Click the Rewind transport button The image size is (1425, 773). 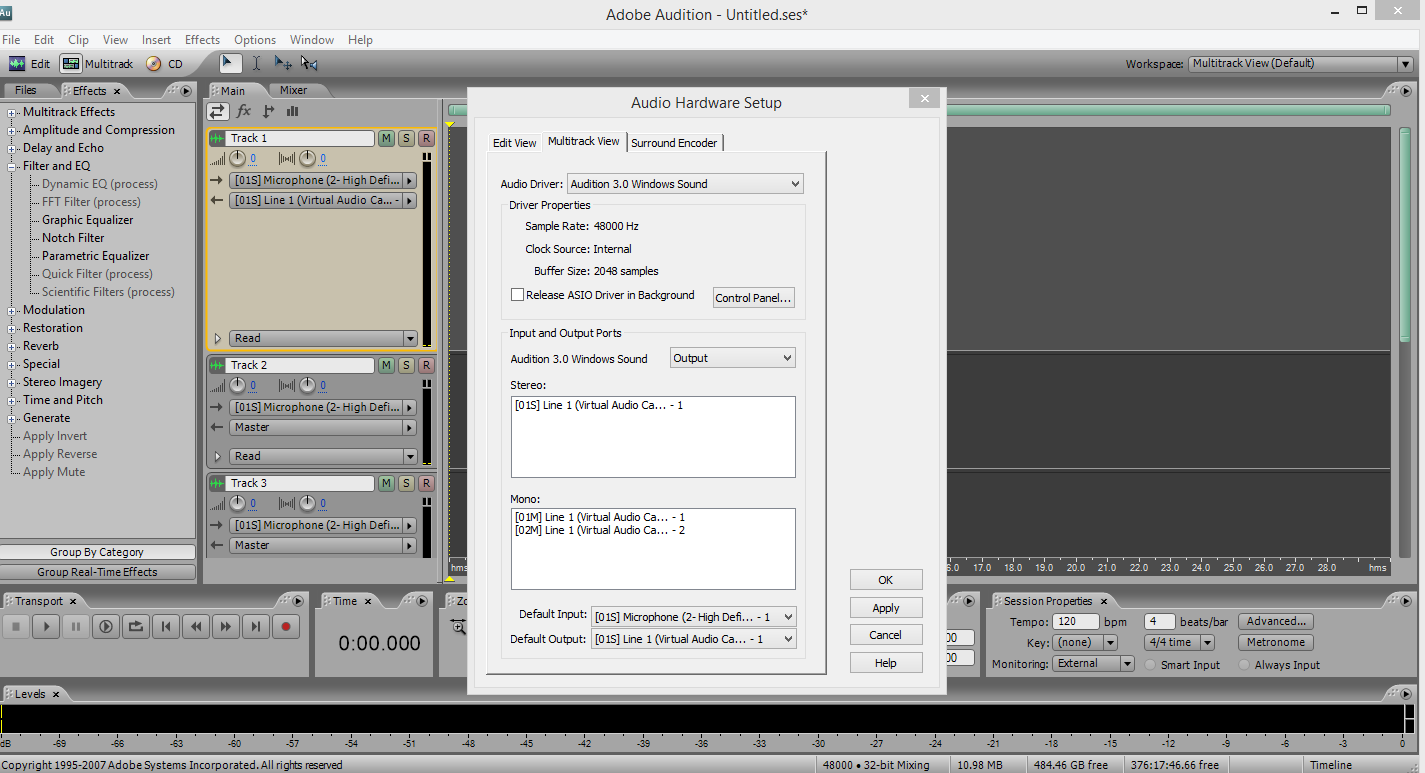[x=196, y=626]
